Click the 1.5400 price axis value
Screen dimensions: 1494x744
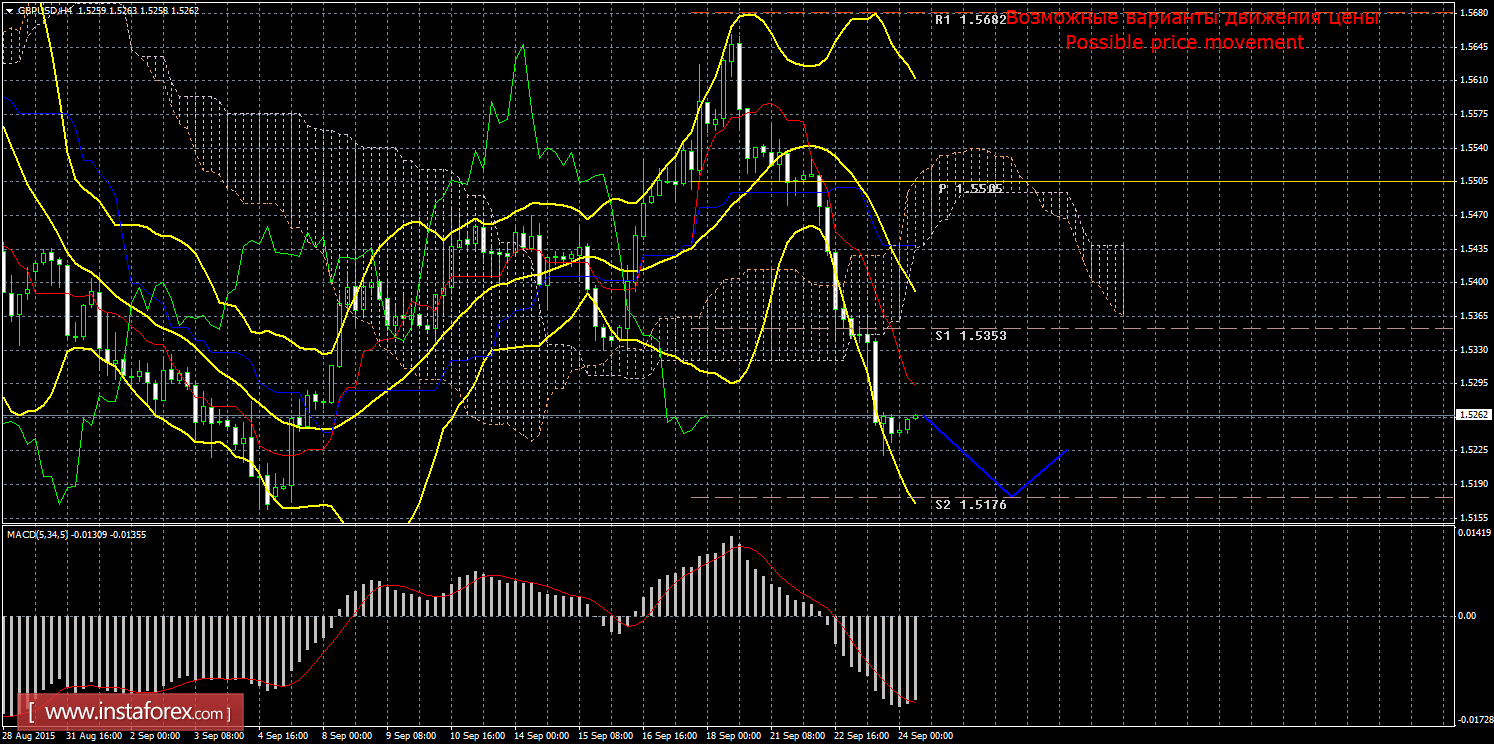click(1471, 283)
